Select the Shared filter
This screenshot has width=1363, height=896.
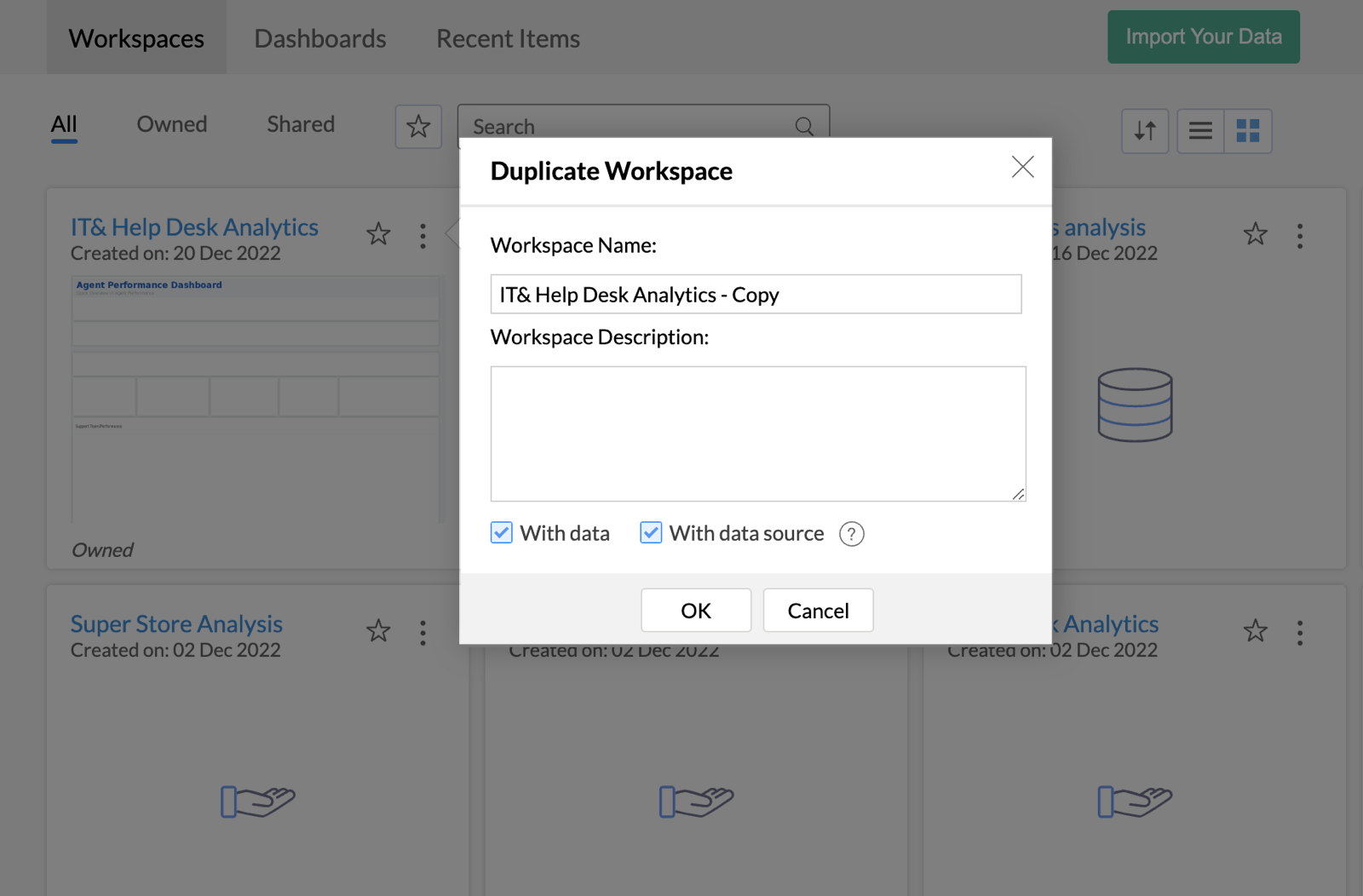300,124
